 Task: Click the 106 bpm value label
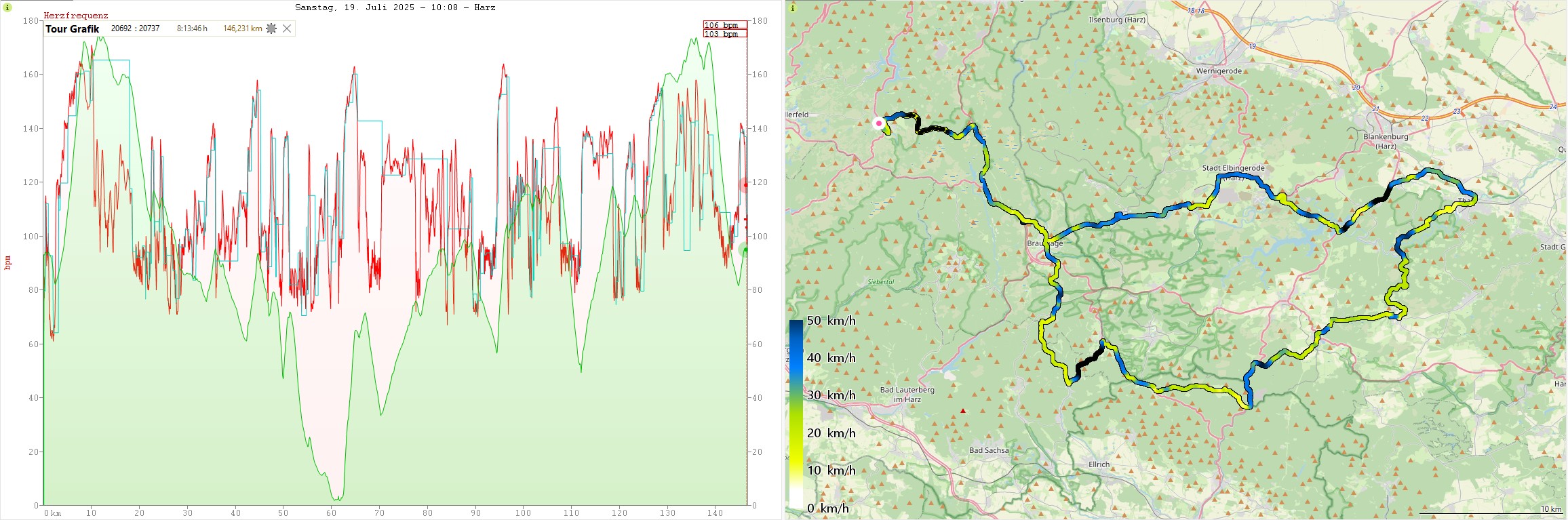tap(724, 25)
